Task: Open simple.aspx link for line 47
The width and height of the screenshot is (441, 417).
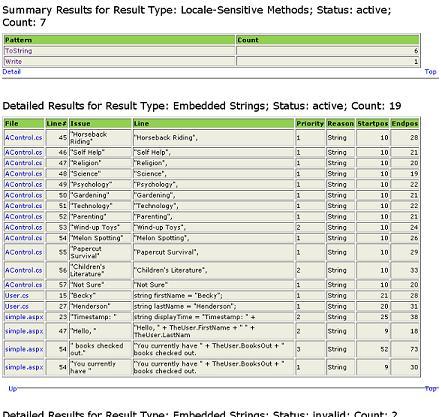Action: [24, 331]
